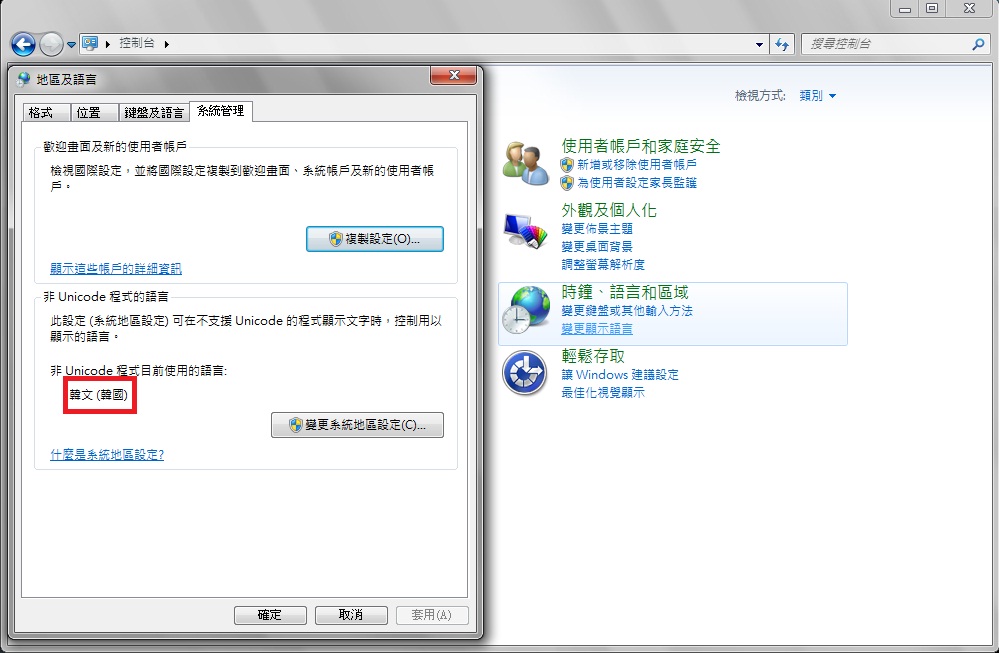Click 讓 Windows 建議設定 link
The width and height of the screenshot is (999, 653).
point(619,375)
